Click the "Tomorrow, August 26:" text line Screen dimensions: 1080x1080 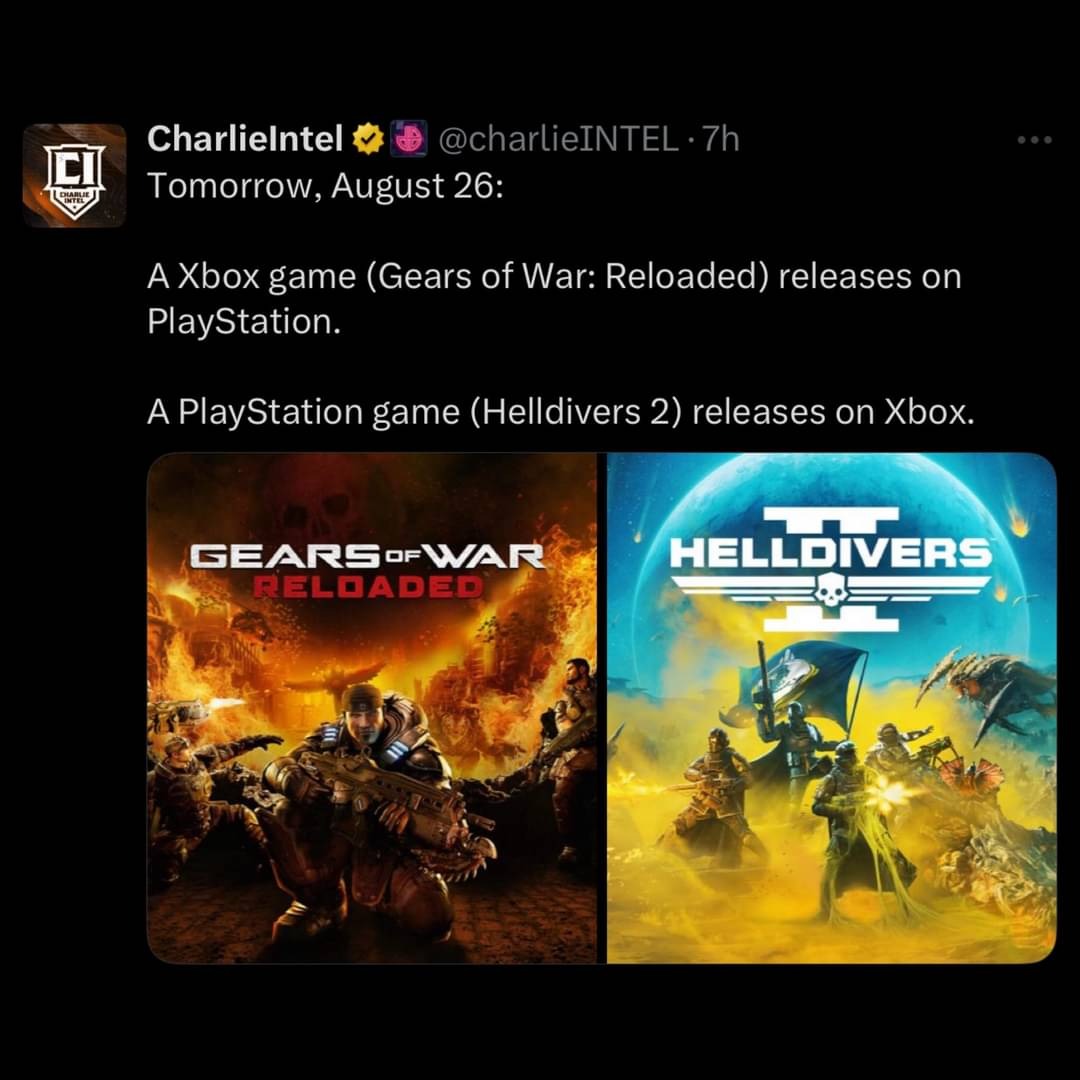(325, 186)
